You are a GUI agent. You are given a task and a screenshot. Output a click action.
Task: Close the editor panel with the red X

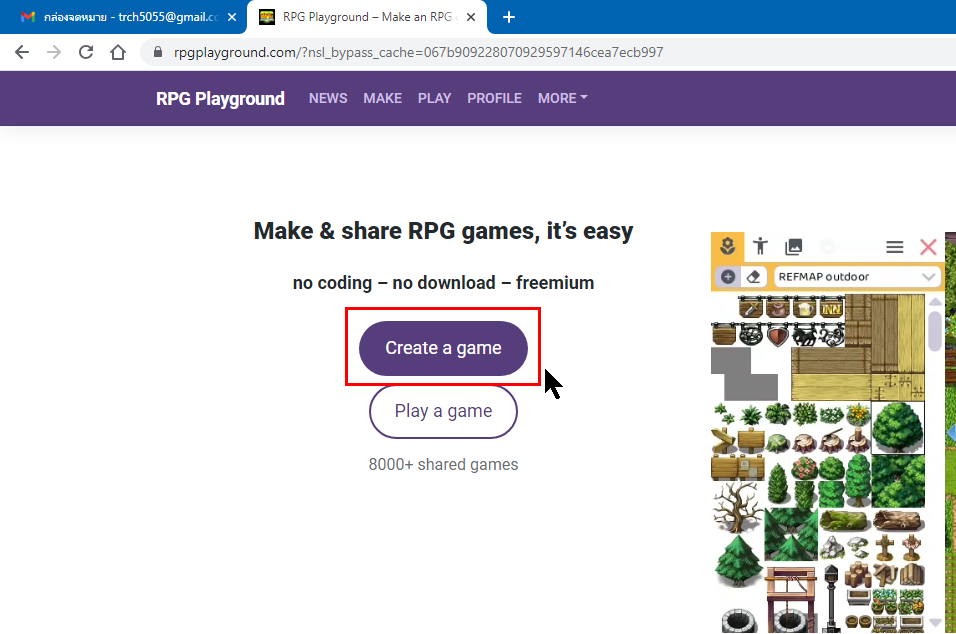928,247
